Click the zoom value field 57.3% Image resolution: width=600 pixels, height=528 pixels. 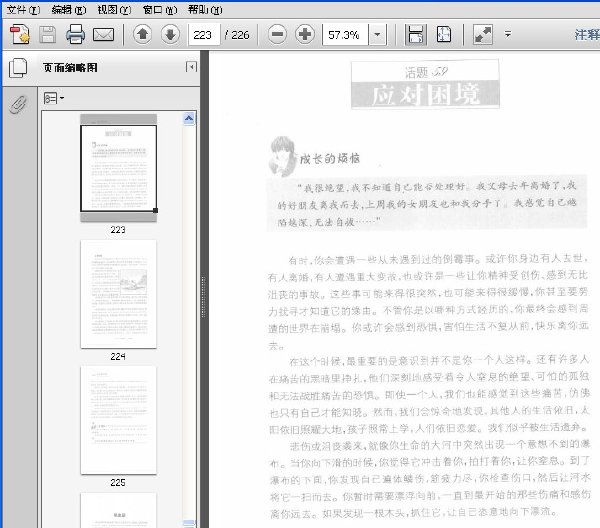coord(345,35)
